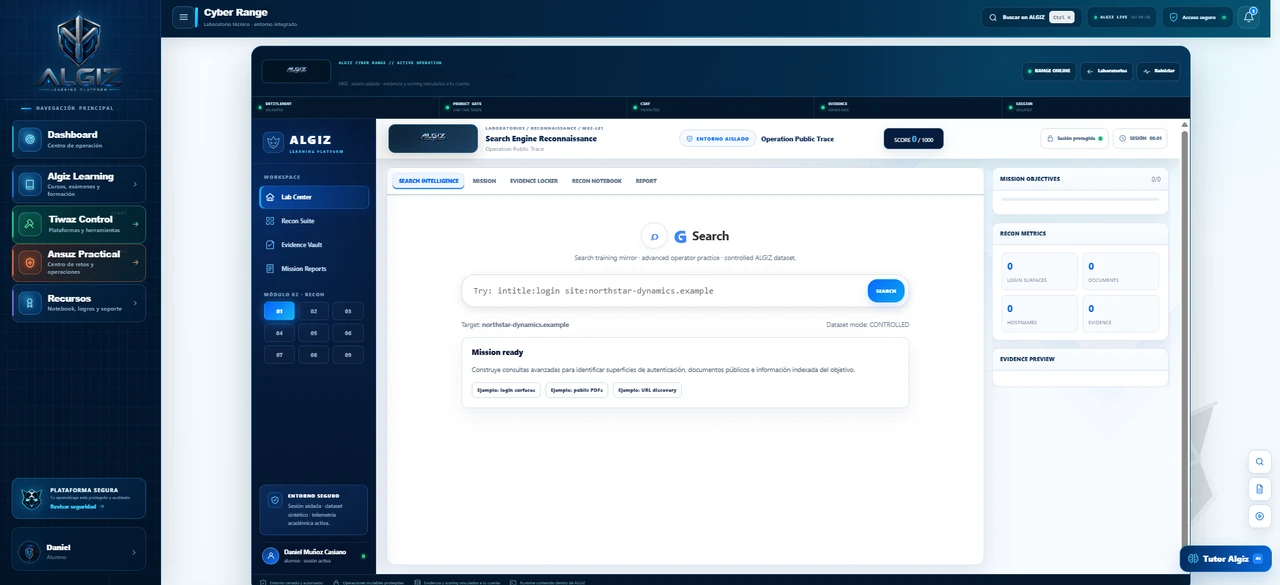Image resolution: width=1280 pixels, height=585 pixels.
Task: Follow the Revisar seguridad link
Action: [76, 506]
